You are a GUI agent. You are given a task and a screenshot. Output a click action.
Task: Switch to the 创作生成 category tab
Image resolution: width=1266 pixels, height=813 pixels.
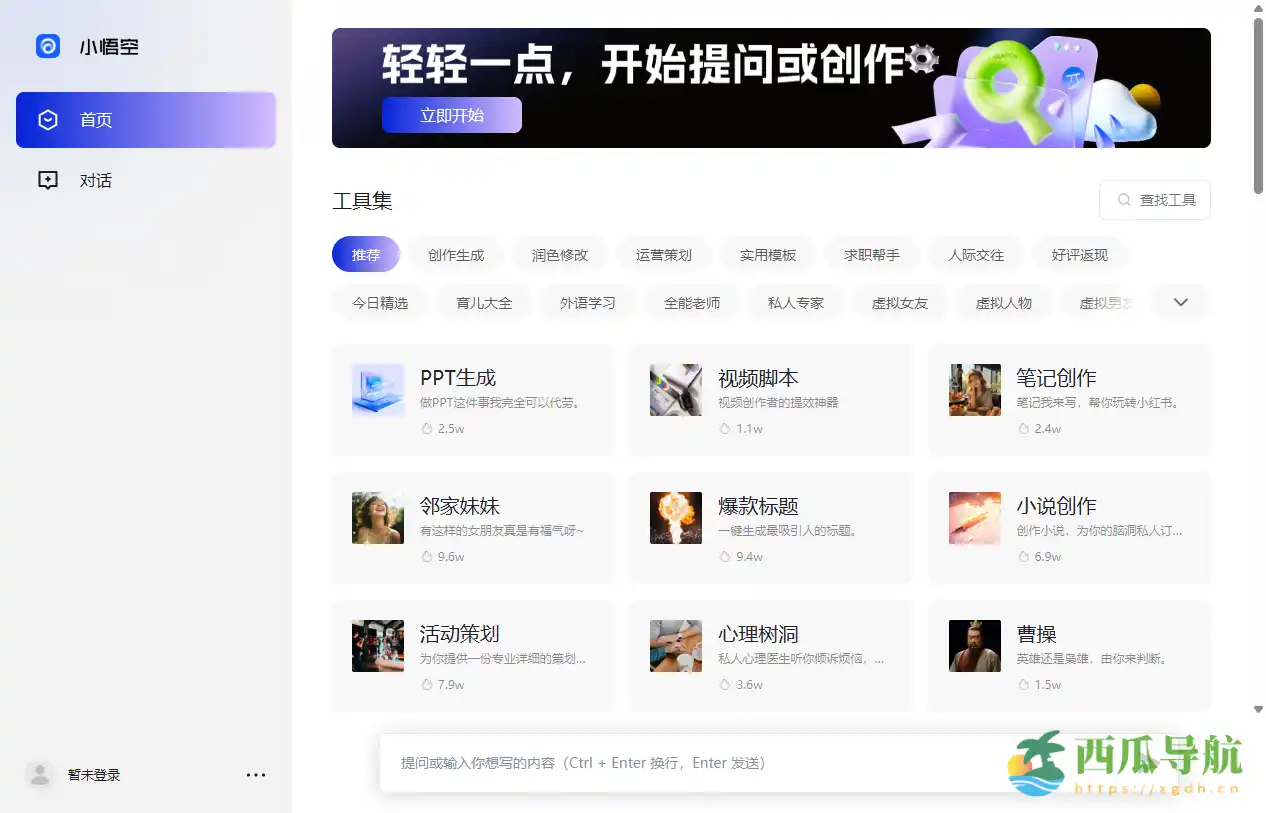pos(456,254)
